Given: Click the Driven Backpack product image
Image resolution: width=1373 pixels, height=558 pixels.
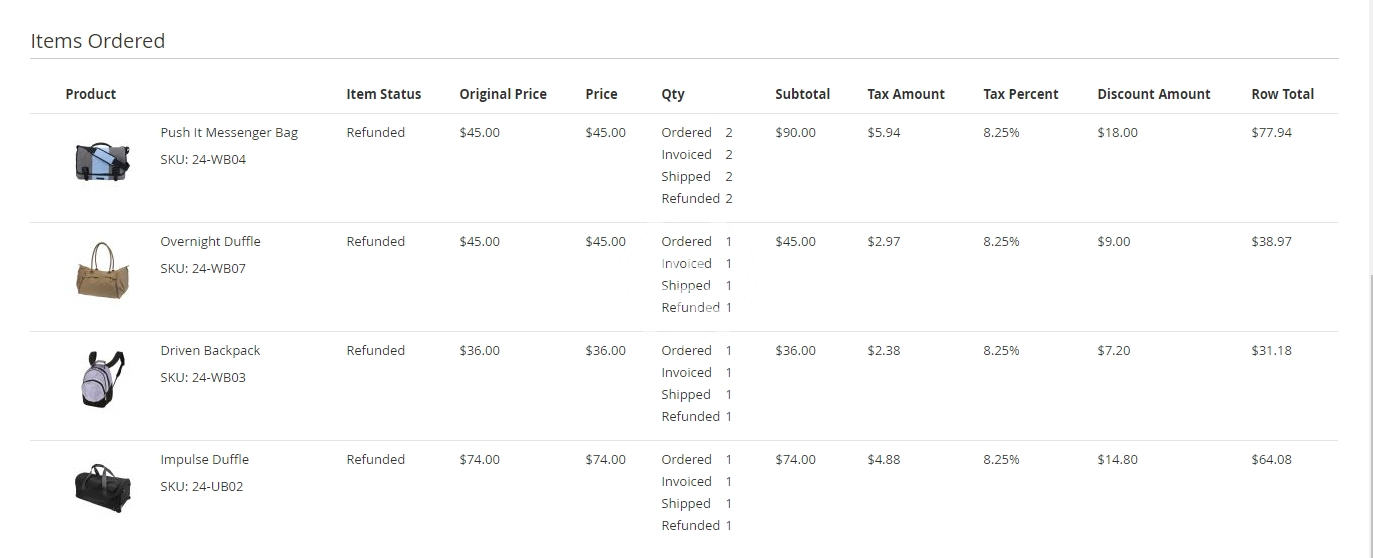Looking at the screenshot, I should pos(103,379).
